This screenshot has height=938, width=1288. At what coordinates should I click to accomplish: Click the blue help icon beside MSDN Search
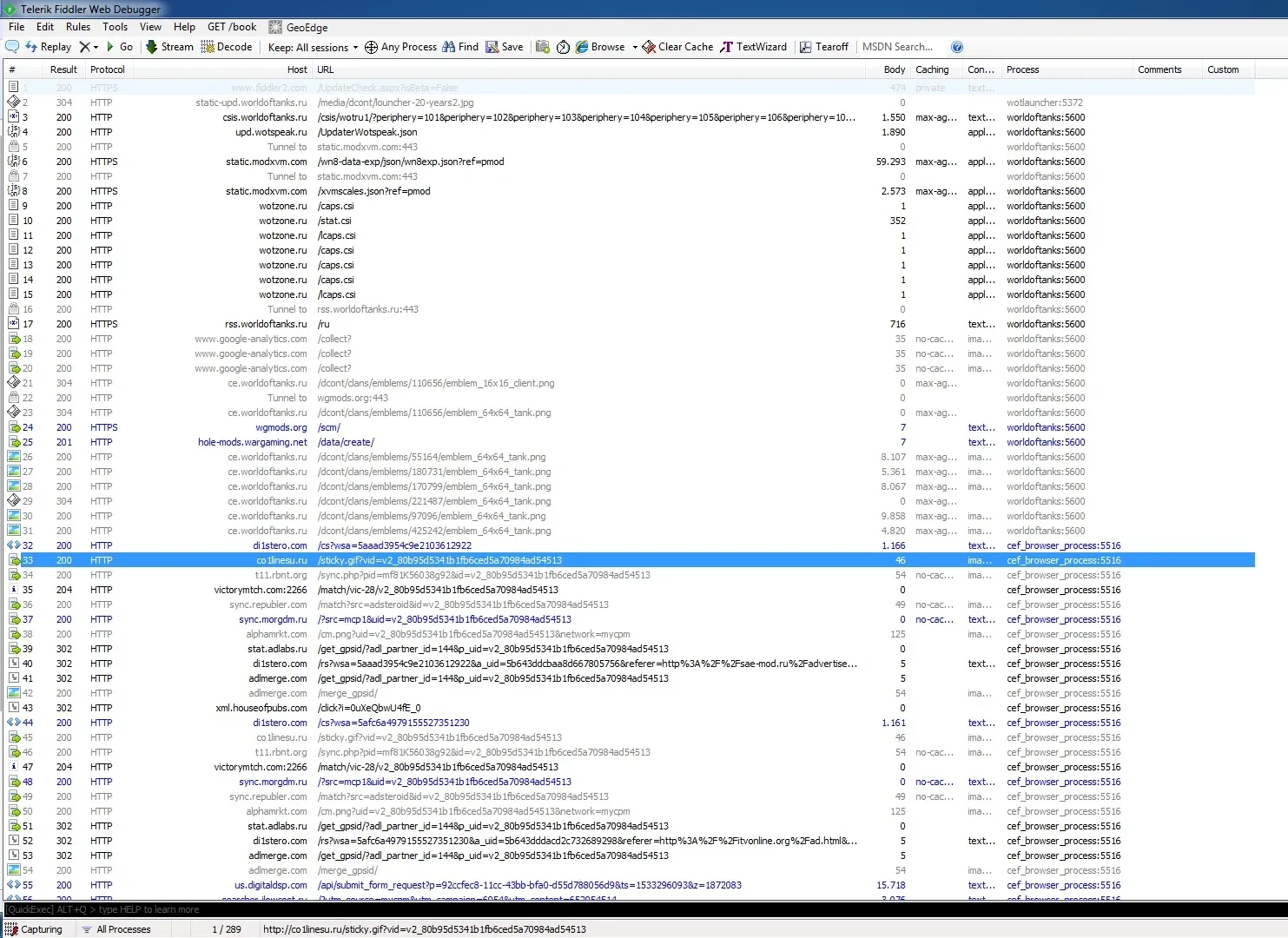pyautogui.click(x=957, y=47)
